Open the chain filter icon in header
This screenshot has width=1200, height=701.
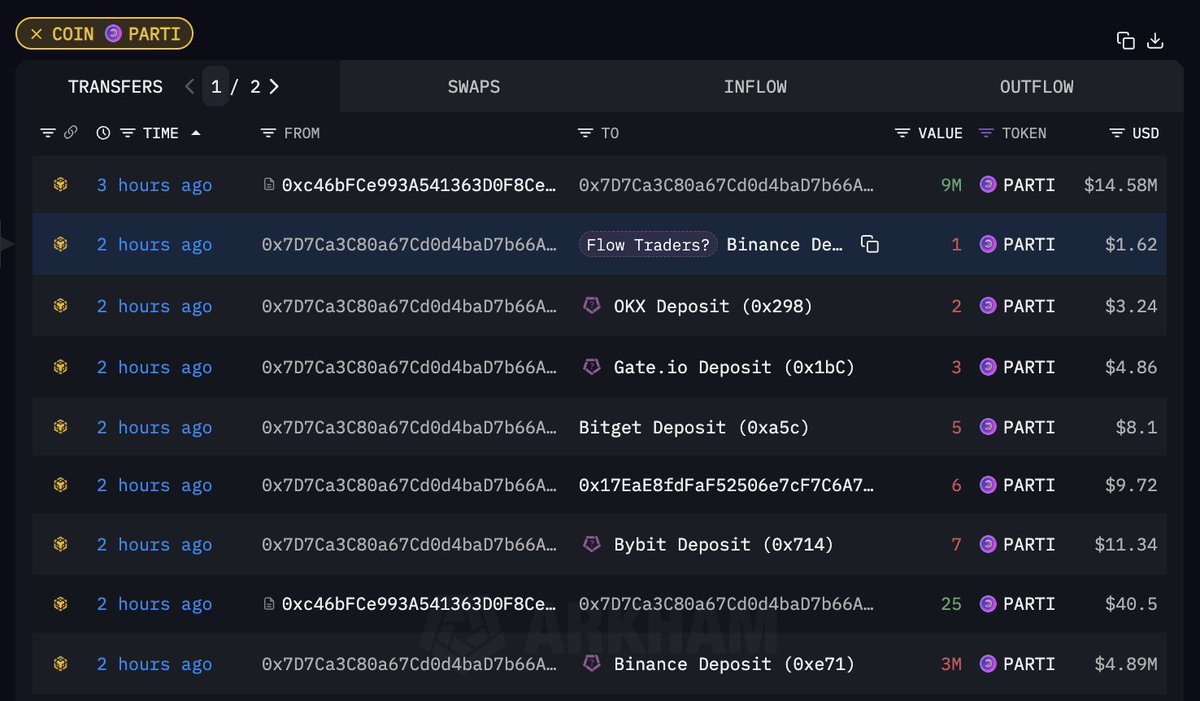pyautogui.click(x=48, y=133)
